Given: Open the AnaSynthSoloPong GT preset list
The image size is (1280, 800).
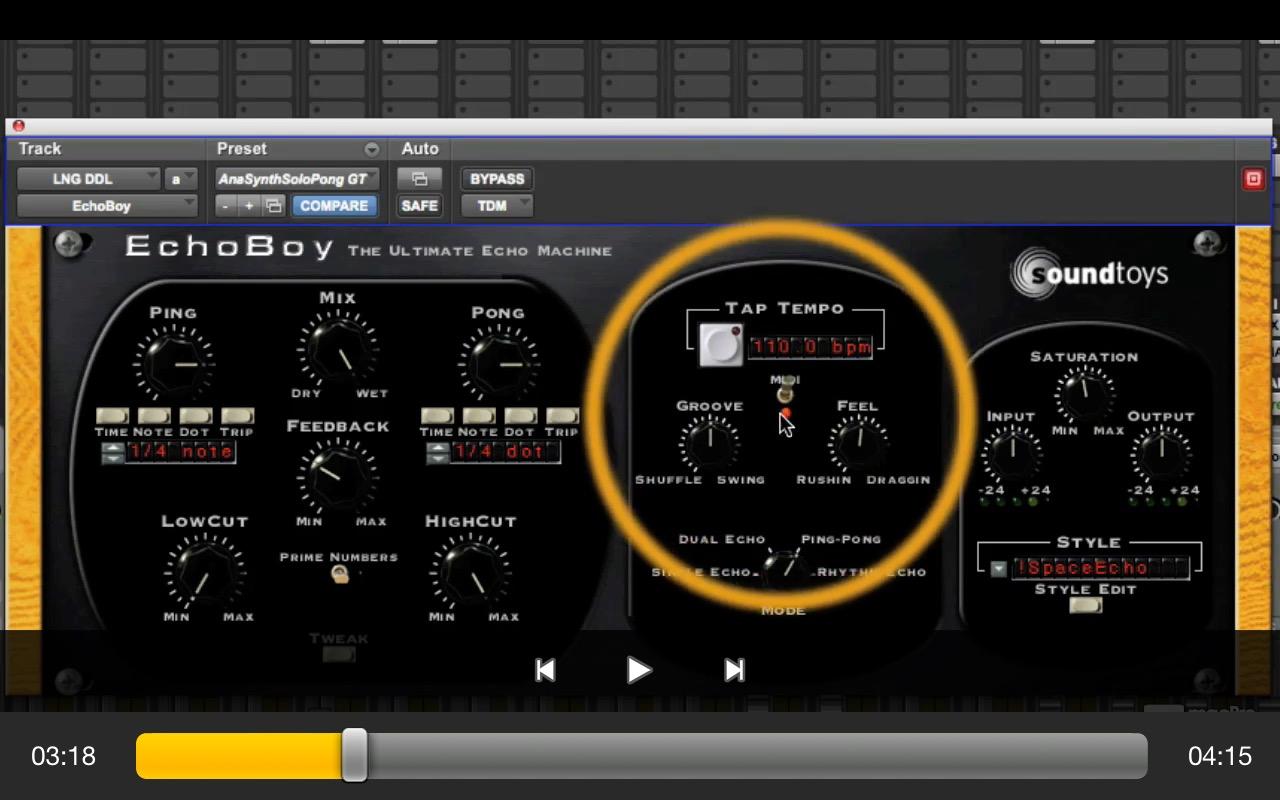Looking at the screenshot, I should 297,179.
